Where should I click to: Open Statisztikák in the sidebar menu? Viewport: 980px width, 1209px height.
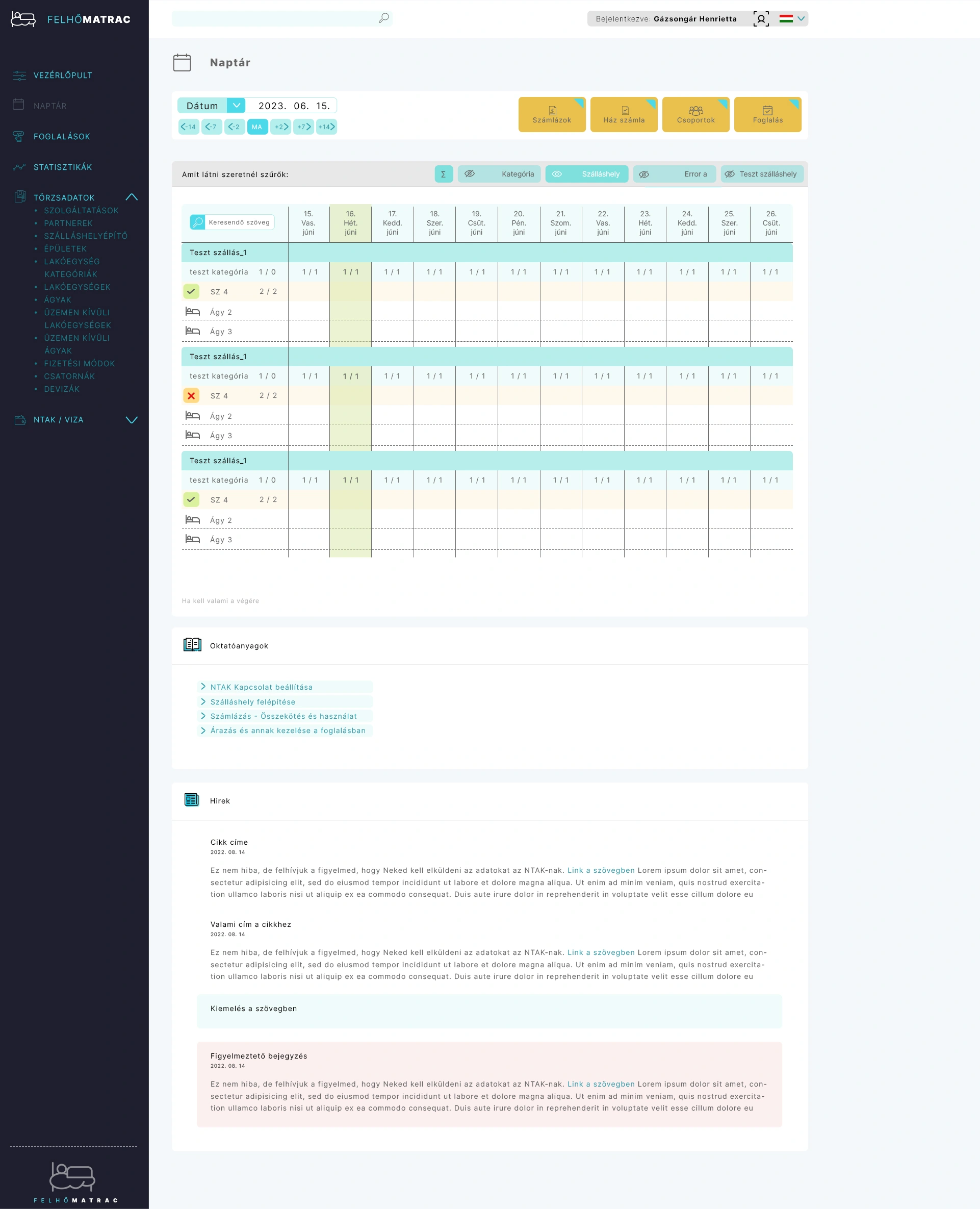point(62,167)
